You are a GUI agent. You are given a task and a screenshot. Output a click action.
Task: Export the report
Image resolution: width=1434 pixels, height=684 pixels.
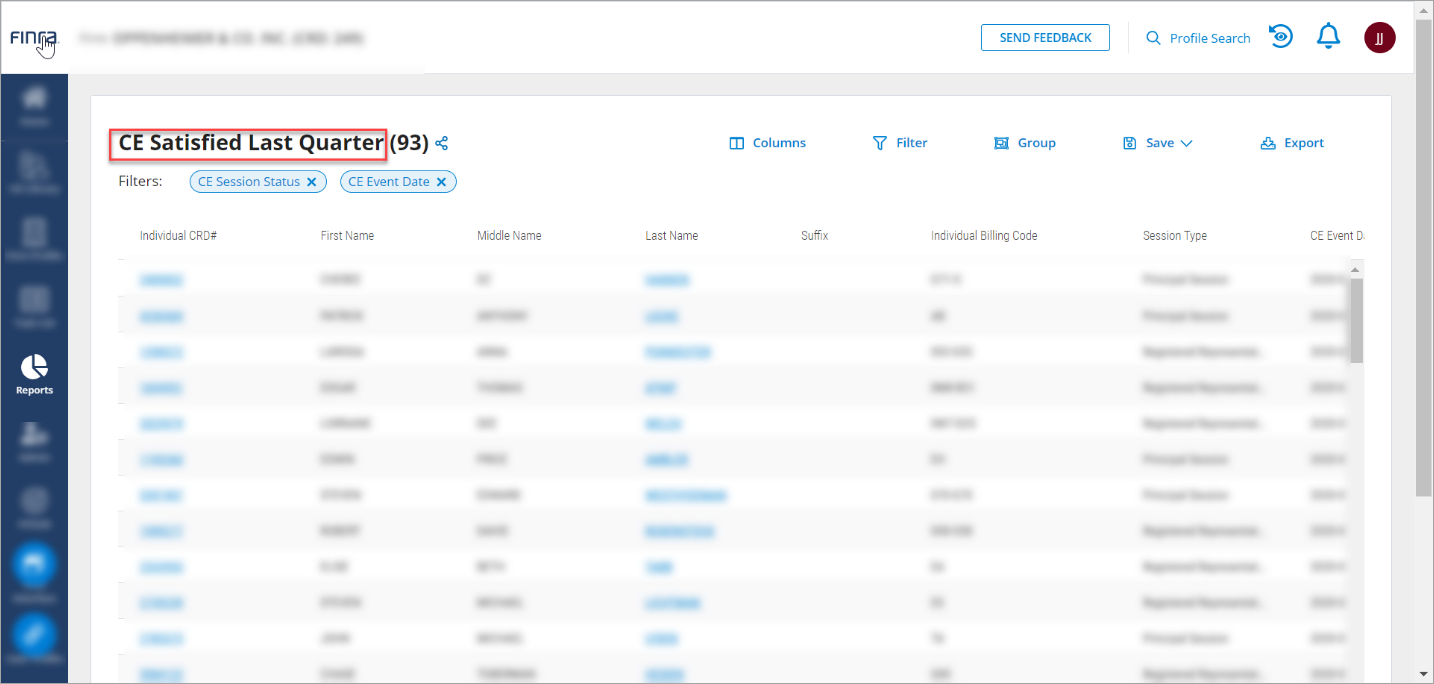click(1292, 143)
